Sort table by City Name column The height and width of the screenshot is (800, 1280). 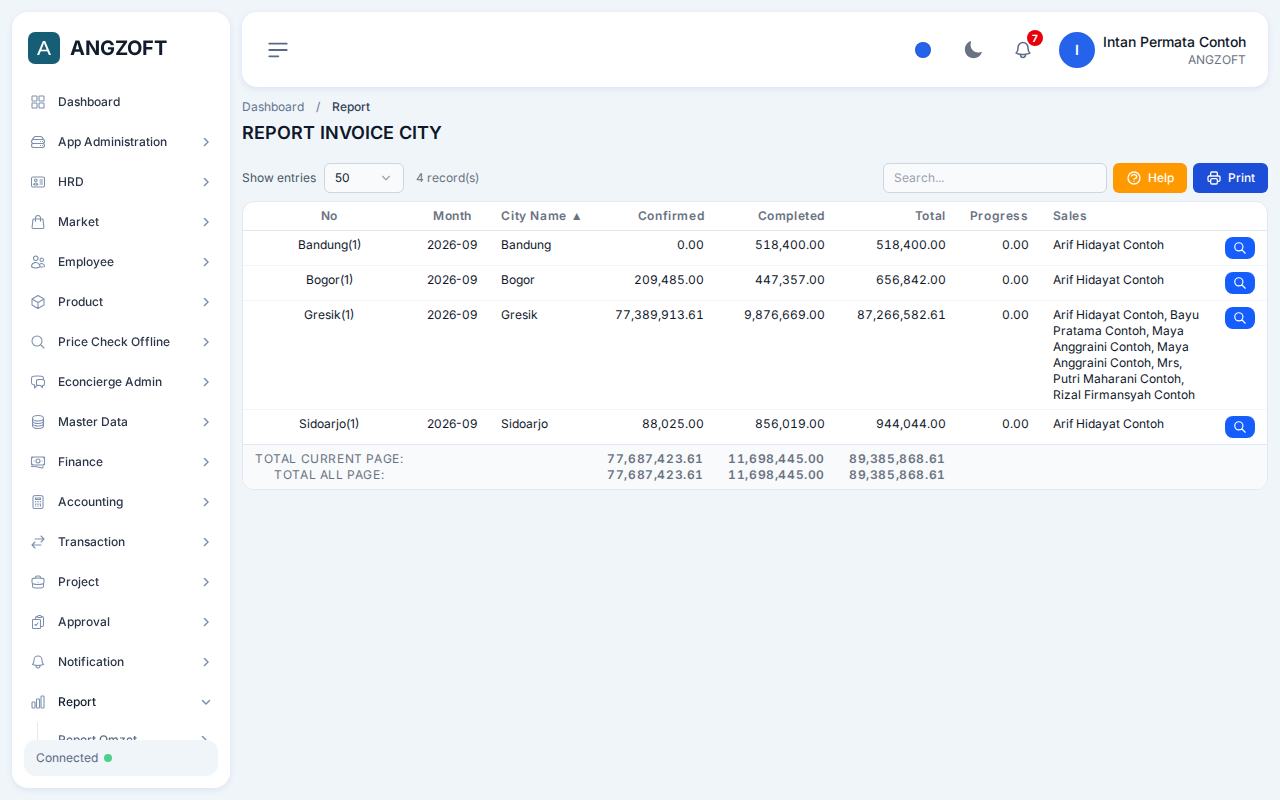pyautogui.click(x=541, y=216)
